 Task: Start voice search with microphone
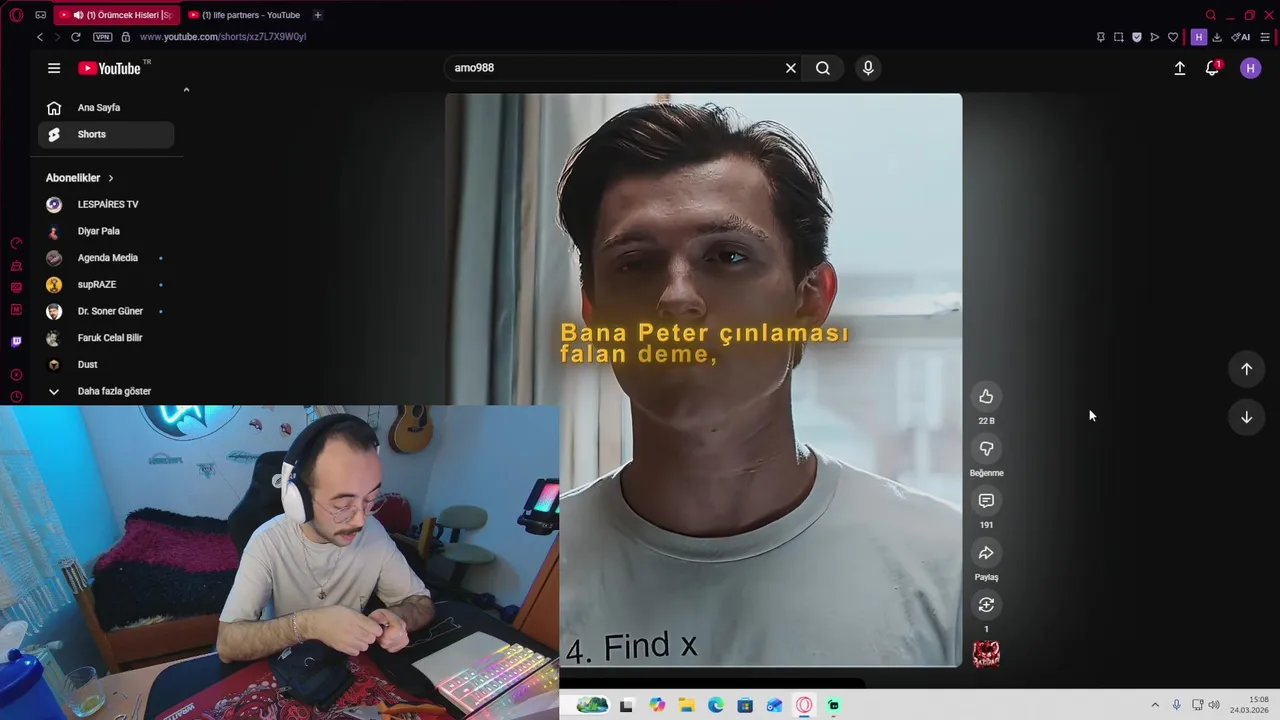click(868, 68)
